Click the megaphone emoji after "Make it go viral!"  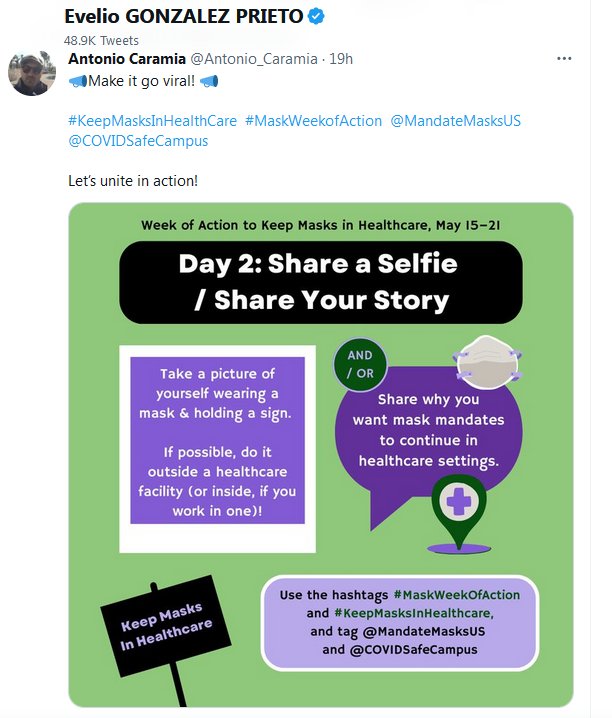(209, 81)
